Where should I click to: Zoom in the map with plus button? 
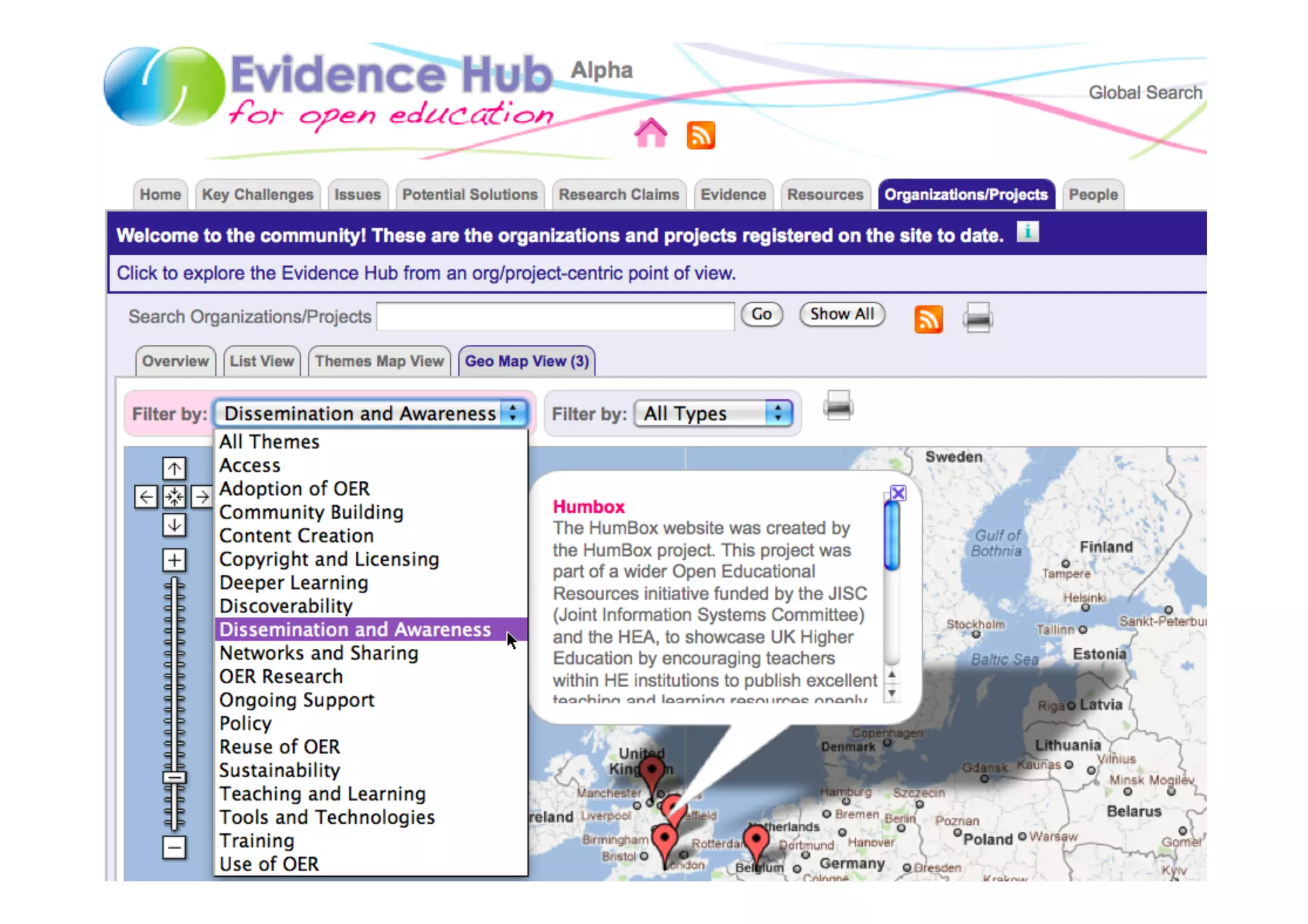(x=174, y=560)
